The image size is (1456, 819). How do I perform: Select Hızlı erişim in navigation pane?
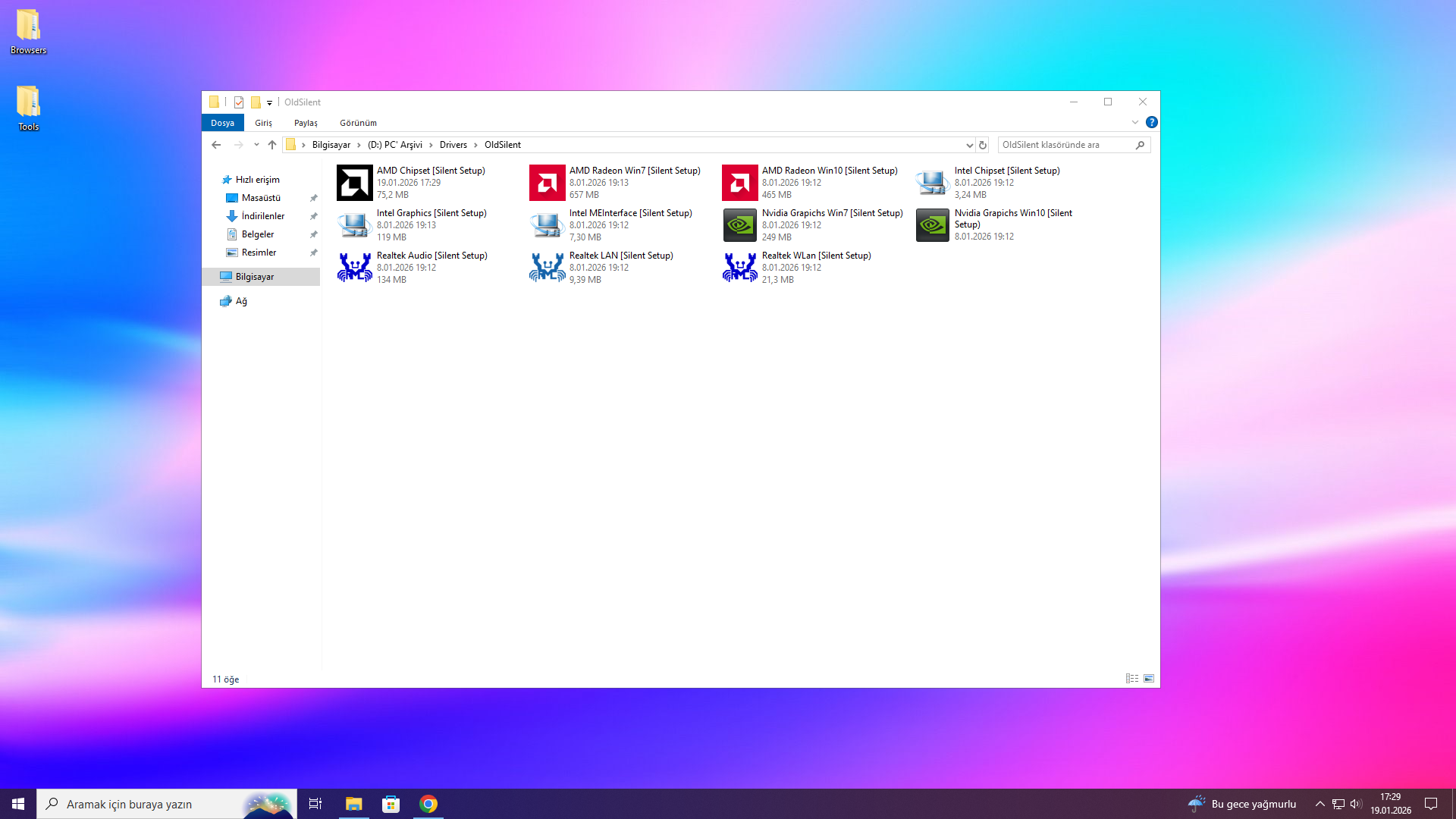[x=257, y=180]
